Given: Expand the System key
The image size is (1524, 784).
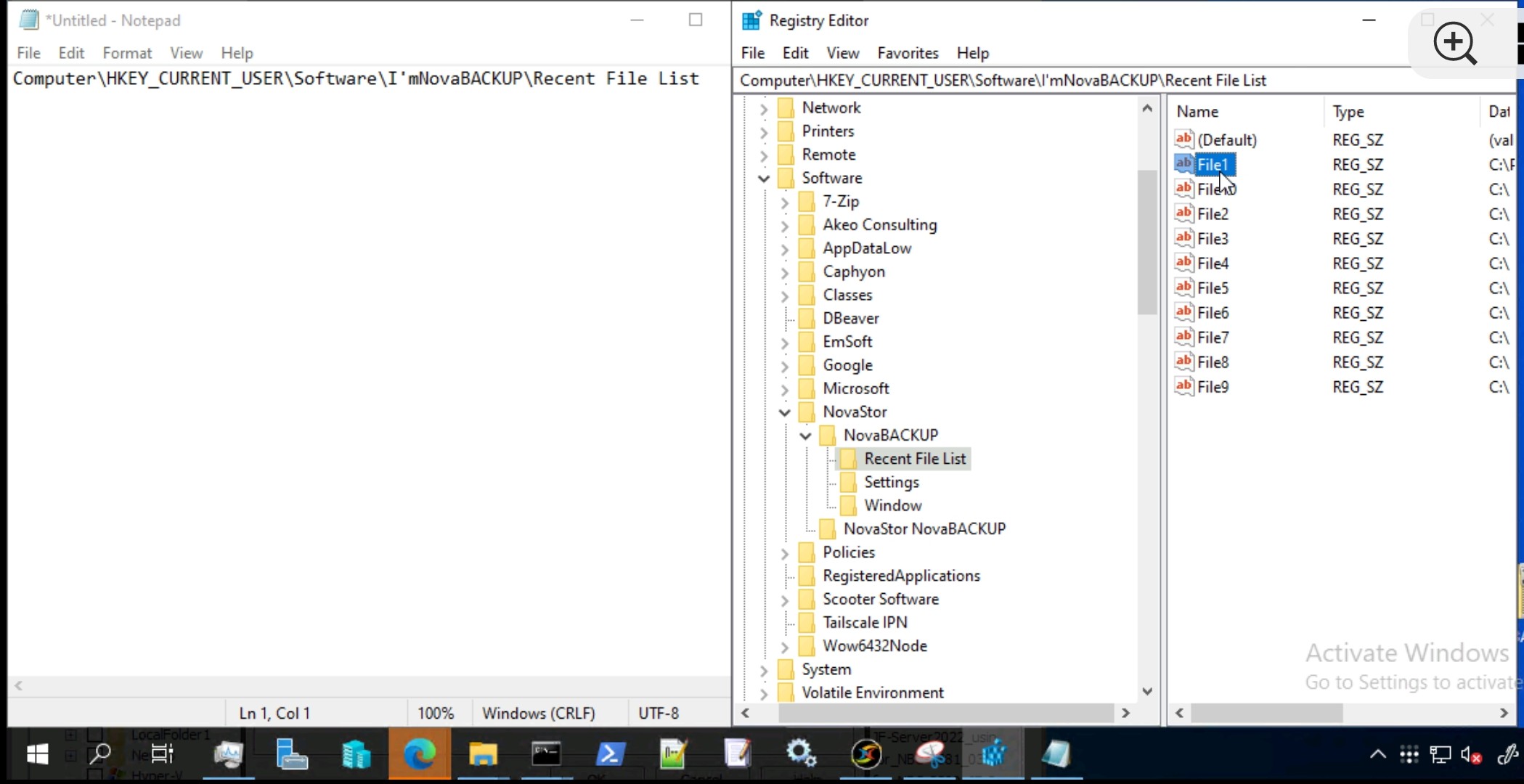Looking at the screenshot, I should [763, 669].
